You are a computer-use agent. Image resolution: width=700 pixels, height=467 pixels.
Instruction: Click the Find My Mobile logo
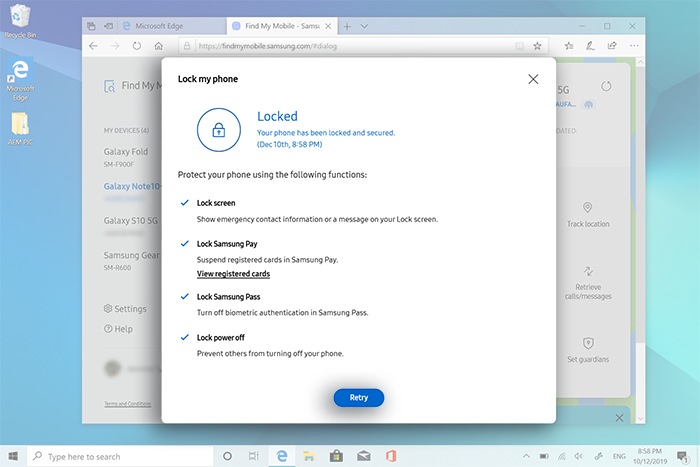click(x=109, y=86)
